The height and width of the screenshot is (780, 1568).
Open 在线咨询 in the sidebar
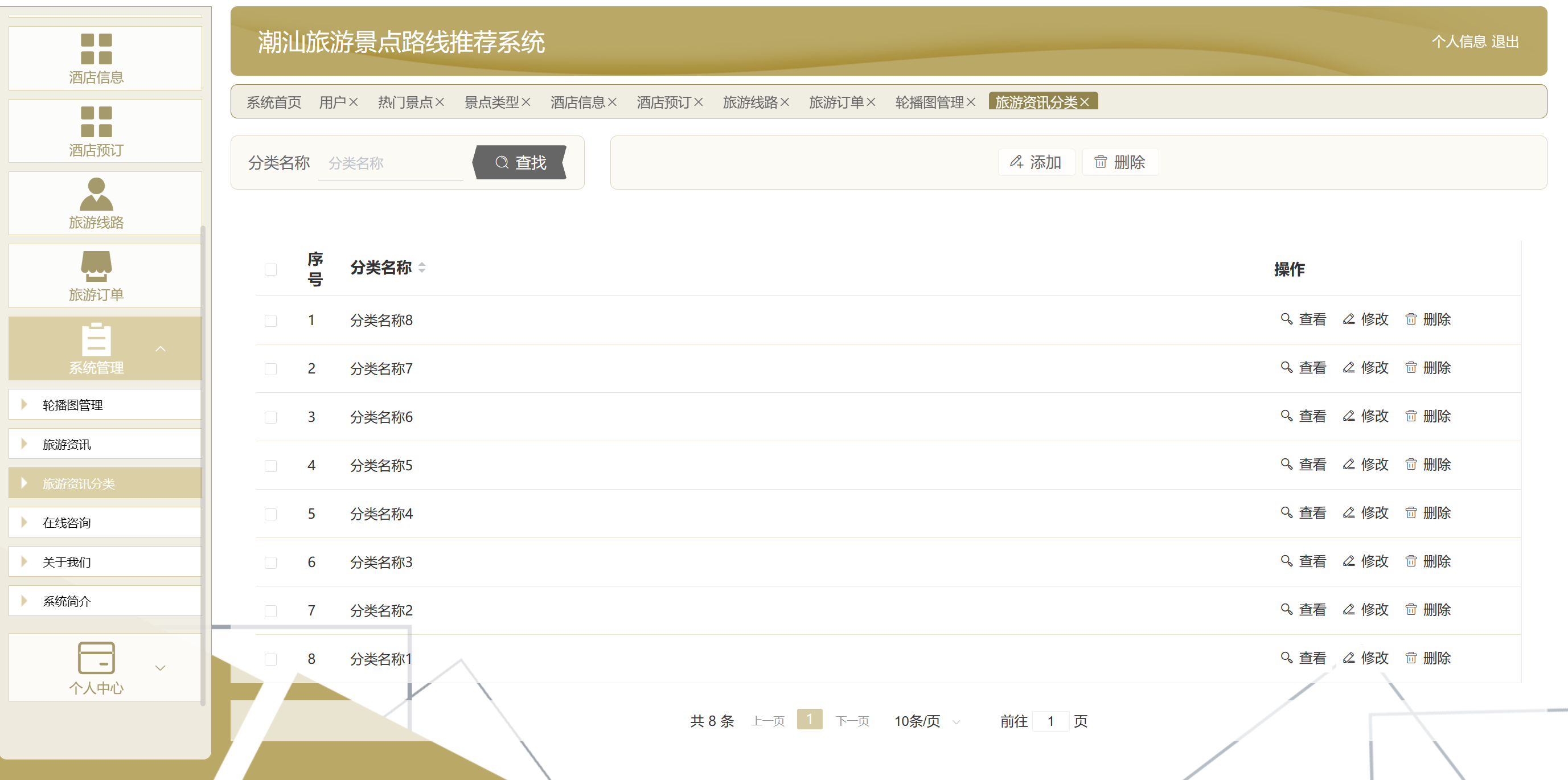pos(105,523)
